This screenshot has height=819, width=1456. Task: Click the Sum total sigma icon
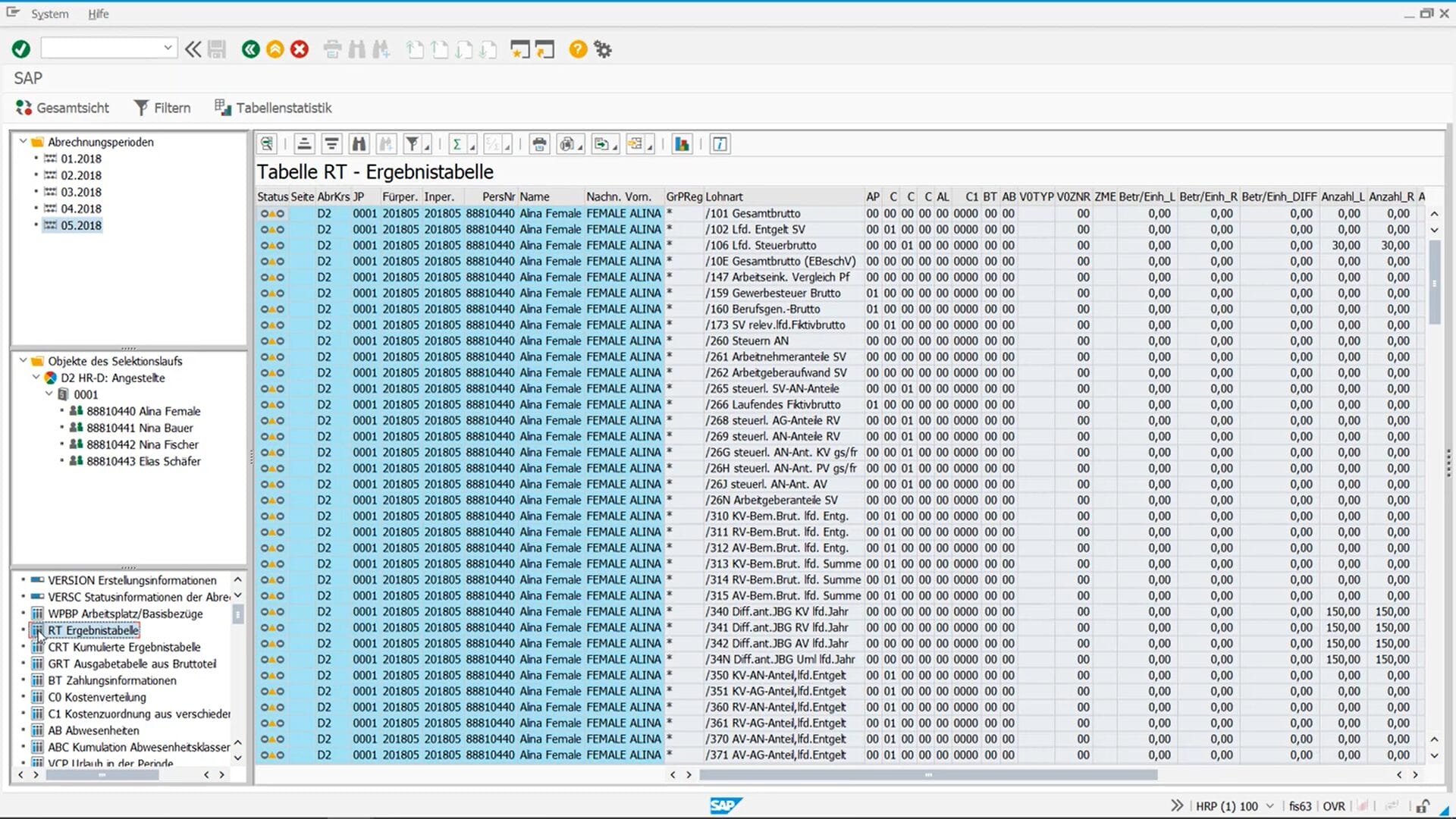click(457, 144)
